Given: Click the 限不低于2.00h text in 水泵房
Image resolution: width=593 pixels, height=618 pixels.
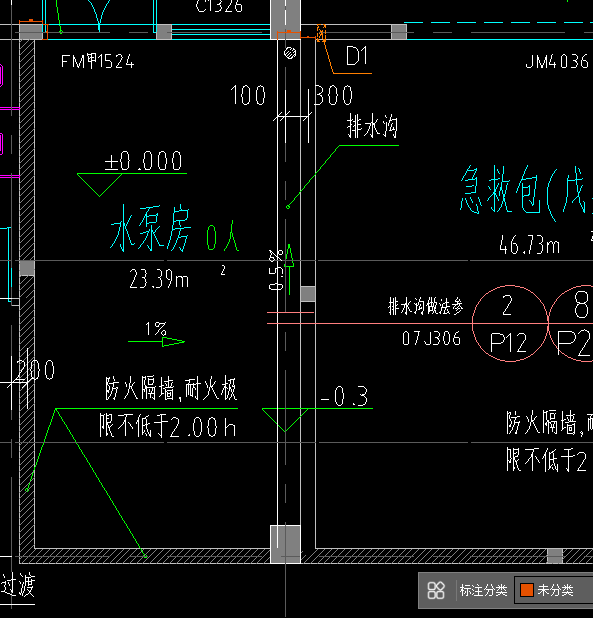Looking at the screenshot, I should pyautogui.click(x=167, y=426).
